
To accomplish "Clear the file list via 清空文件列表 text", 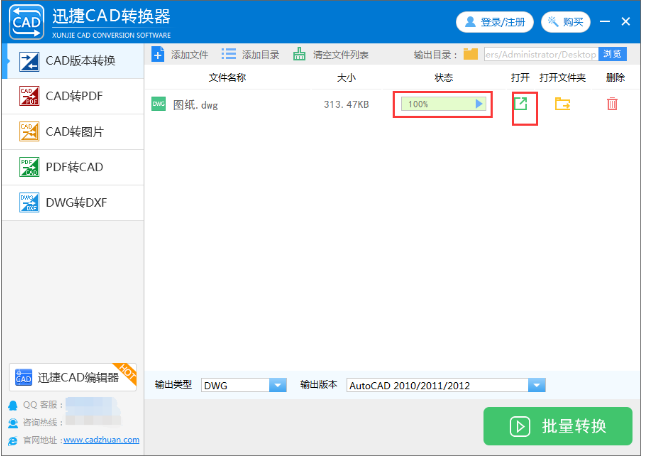I will (340, 54).
